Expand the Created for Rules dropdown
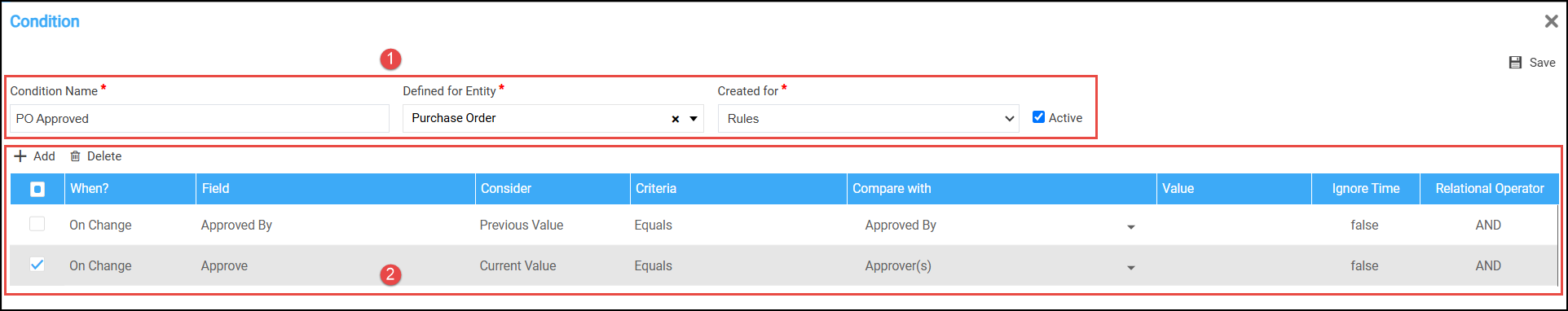The image size is (1568, 311). point(868,119)
